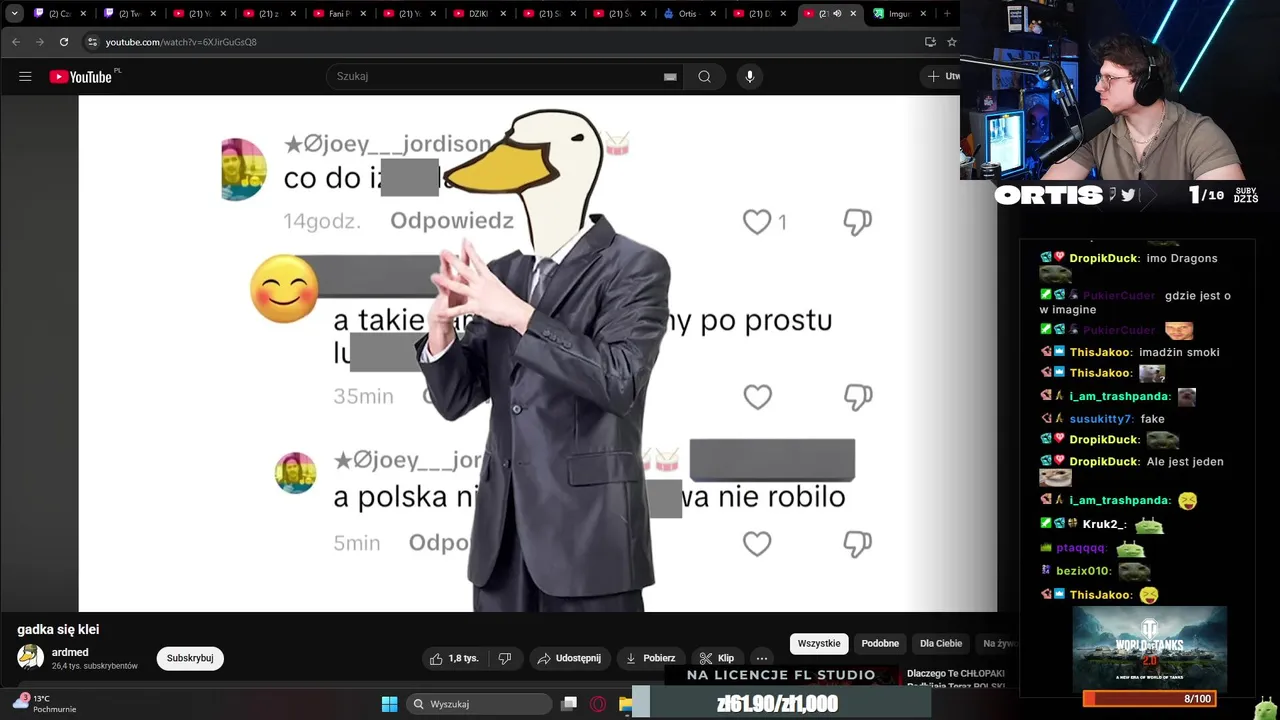Open the YouTube guide hamburger menu

coord(25,76)
